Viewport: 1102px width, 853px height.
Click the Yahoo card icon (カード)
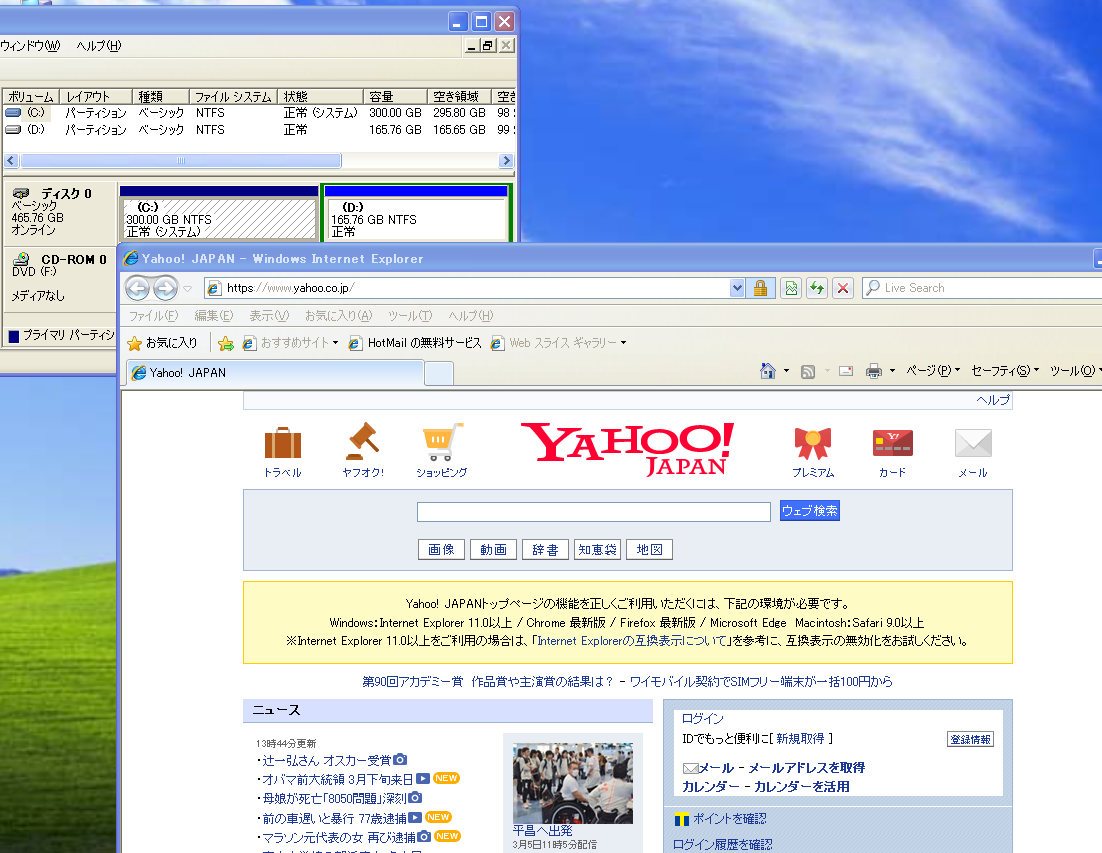pos(891,443)
